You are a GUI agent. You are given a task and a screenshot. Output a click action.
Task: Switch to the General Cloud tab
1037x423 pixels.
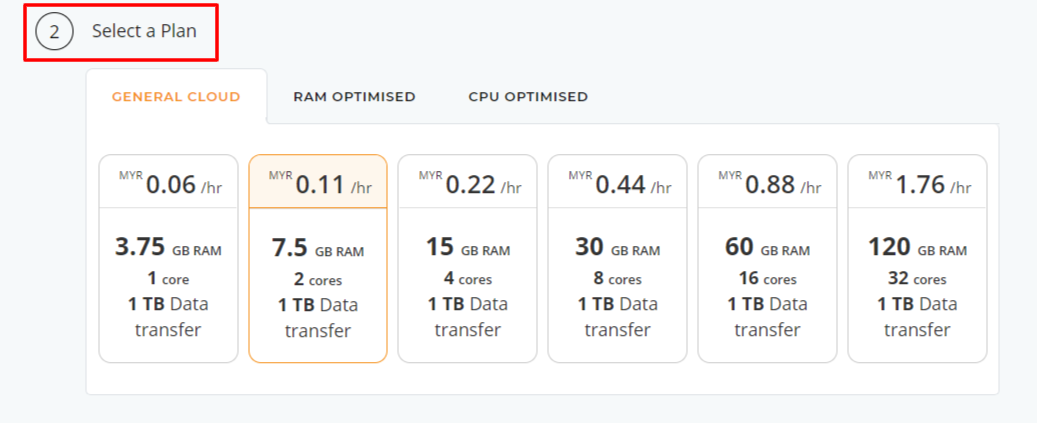pos(176,97)
